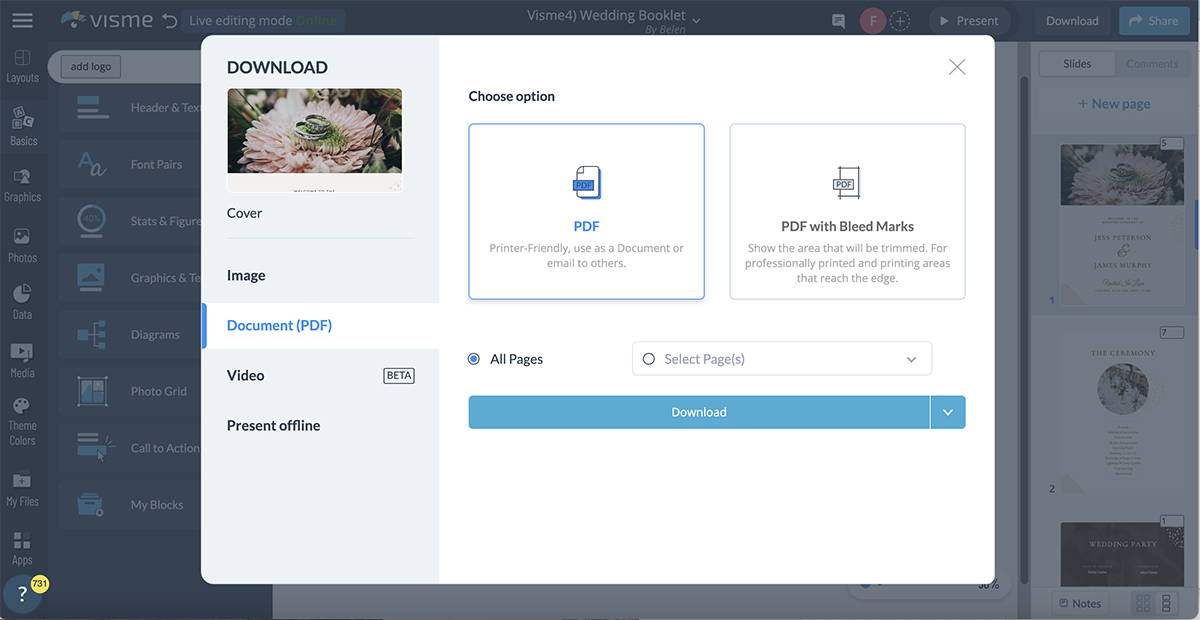Click the blue Download button
The image size is (1200, 620).
699,412
